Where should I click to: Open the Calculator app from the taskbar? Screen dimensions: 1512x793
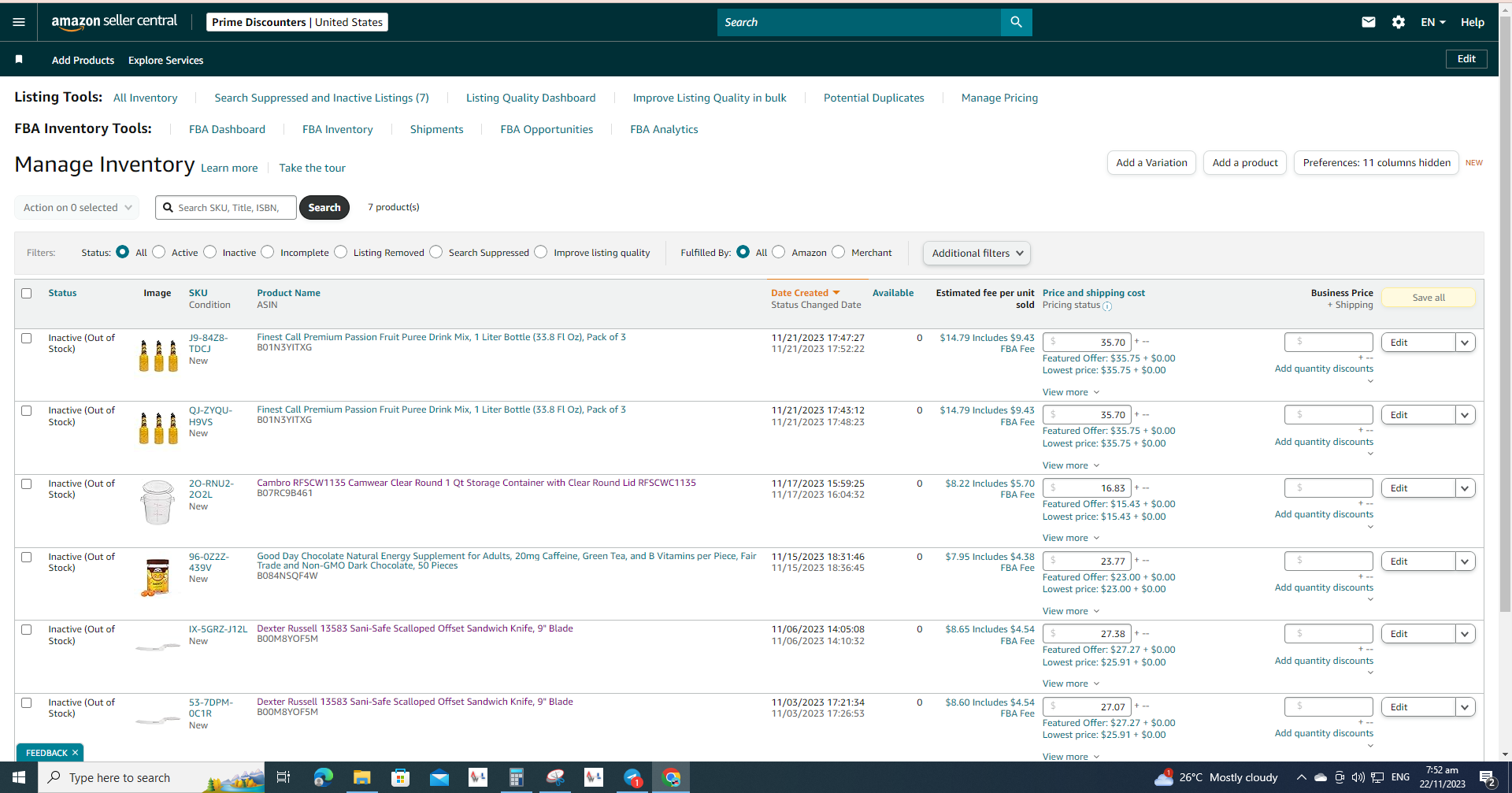[516, 777]
